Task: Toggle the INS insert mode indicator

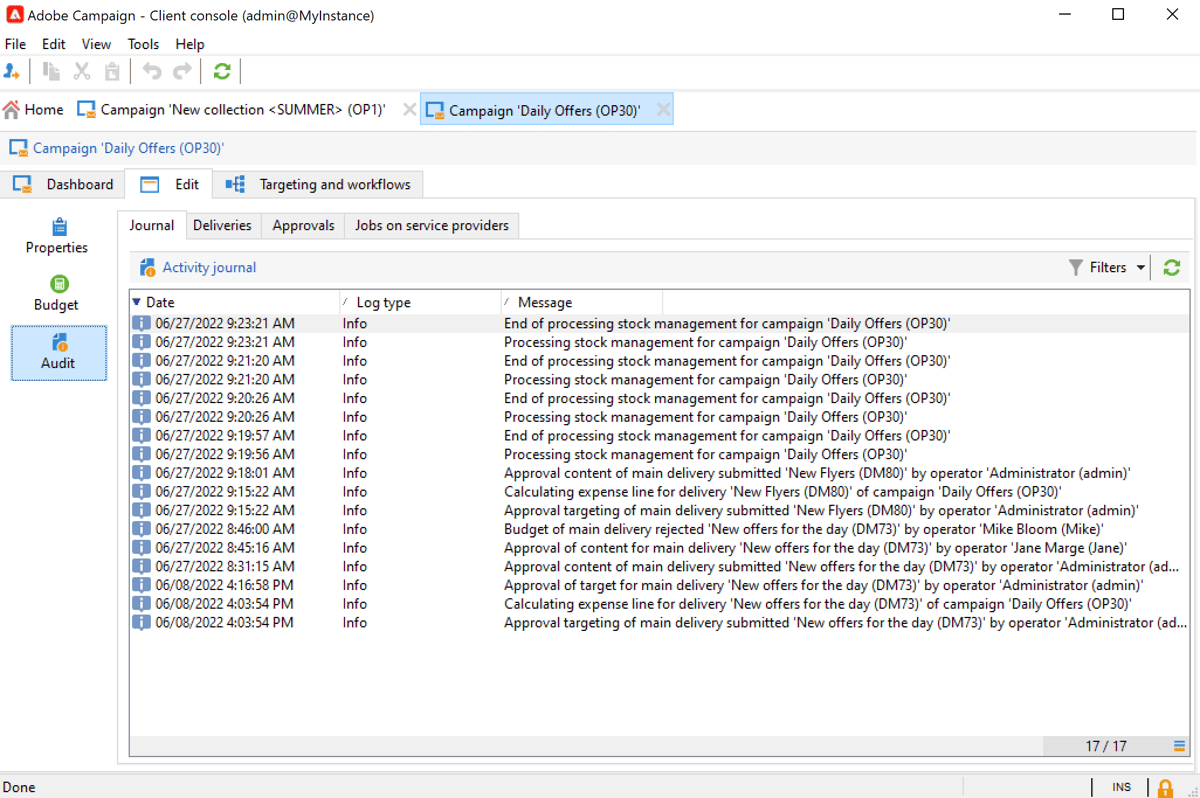Action: coord(1121,787)
